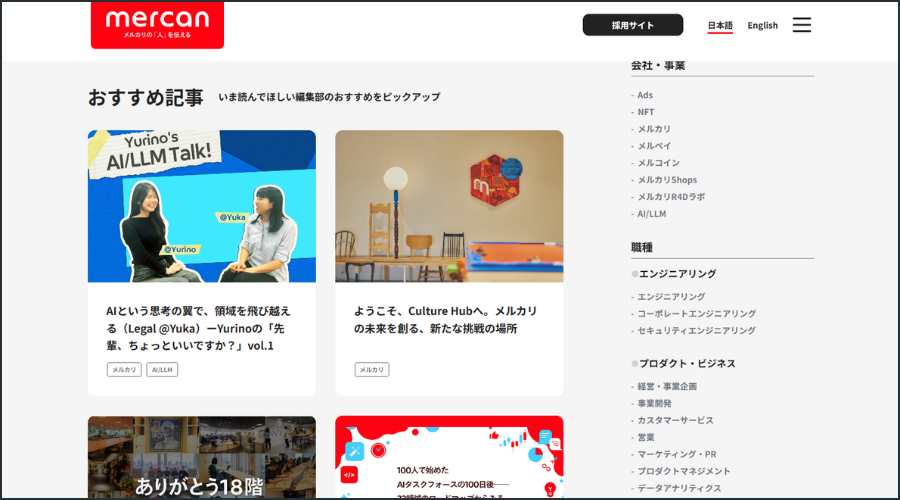Open the プロダクトマネジメント link
This screenshot has height=500, width=900.
tap(684, 471)
